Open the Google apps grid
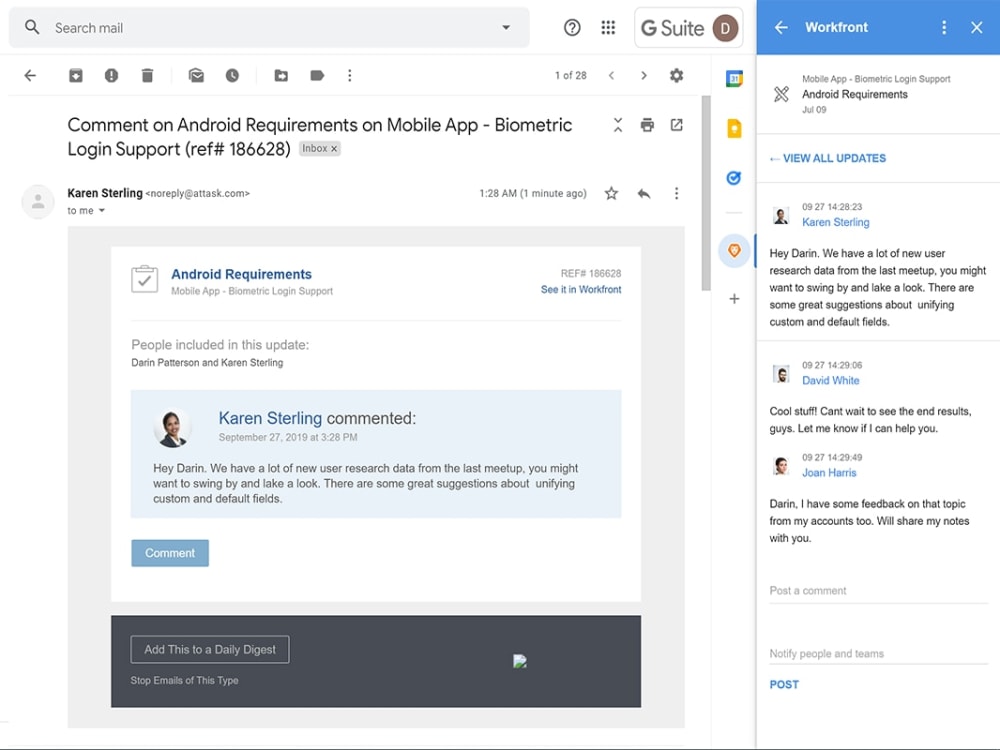 608,27
